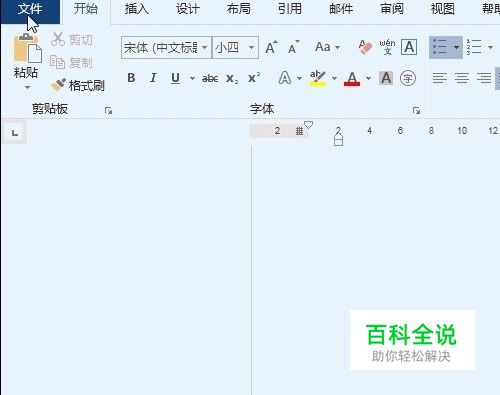Open the 审阅 (Review) tab
This screenshot has width=500, height=395.
392,9
